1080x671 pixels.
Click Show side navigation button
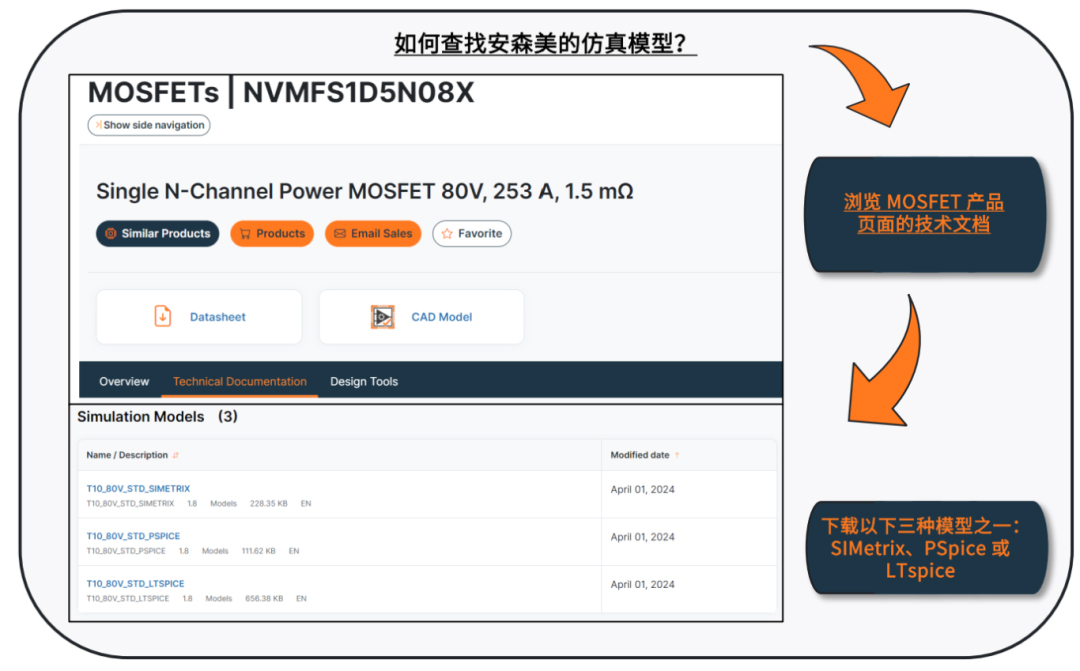(149, 125)
